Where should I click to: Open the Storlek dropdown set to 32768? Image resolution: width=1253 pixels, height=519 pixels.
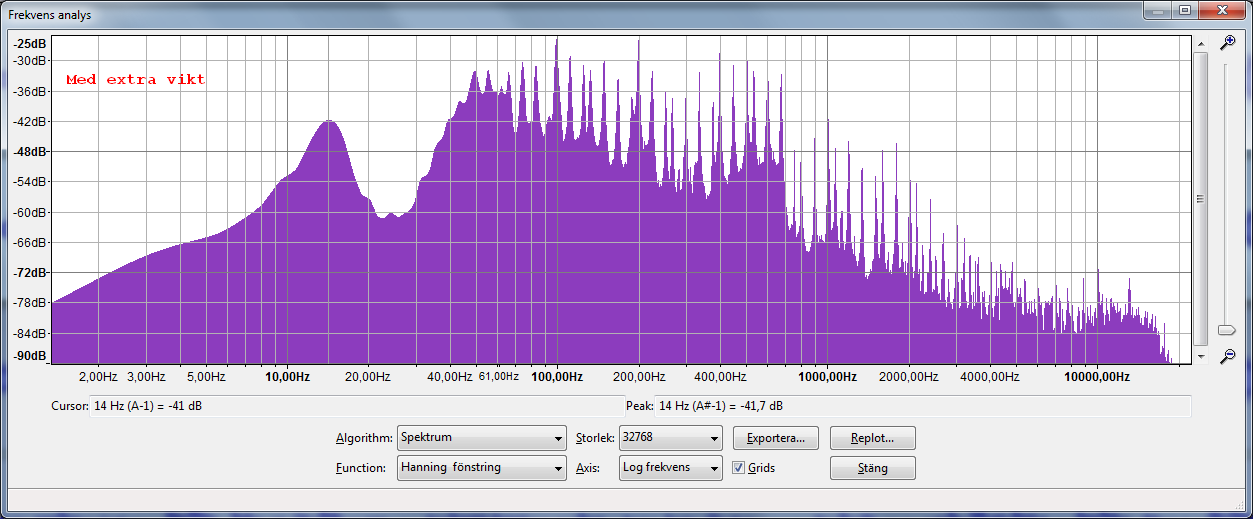pyautogui.click(x=669, y=438)
